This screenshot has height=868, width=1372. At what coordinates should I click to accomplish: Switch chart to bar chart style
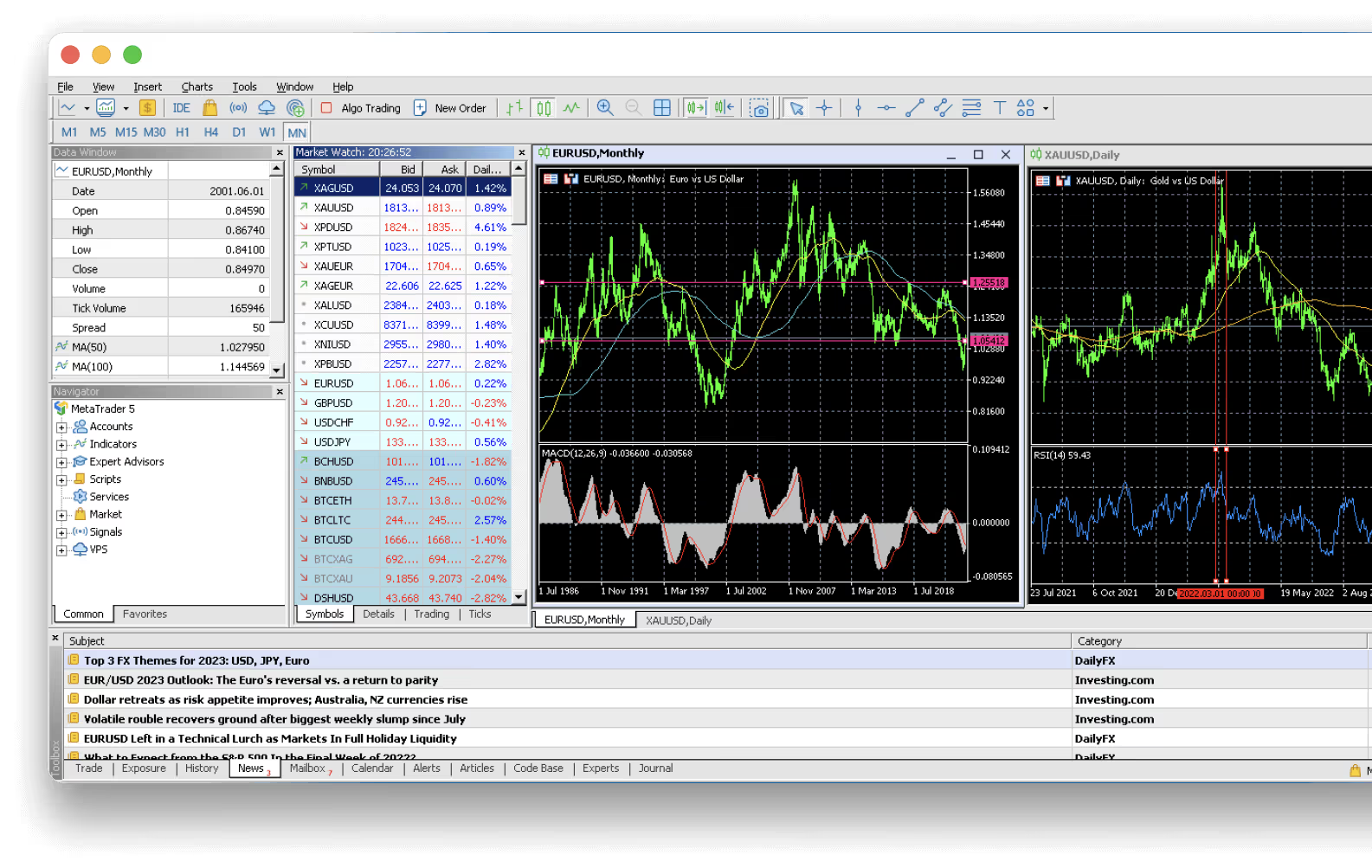(x=515, y=108)
